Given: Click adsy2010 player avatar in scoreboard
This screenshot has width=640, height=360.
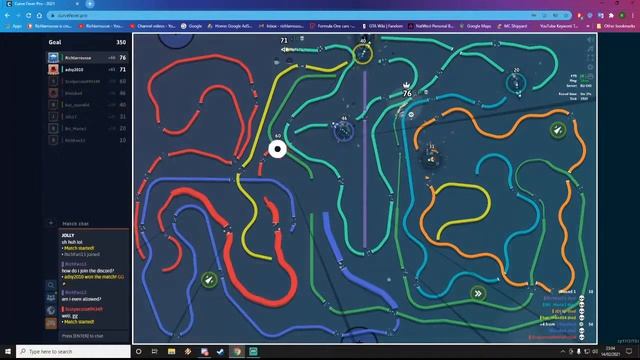Looking at the screenshot, I should (53, 69).
